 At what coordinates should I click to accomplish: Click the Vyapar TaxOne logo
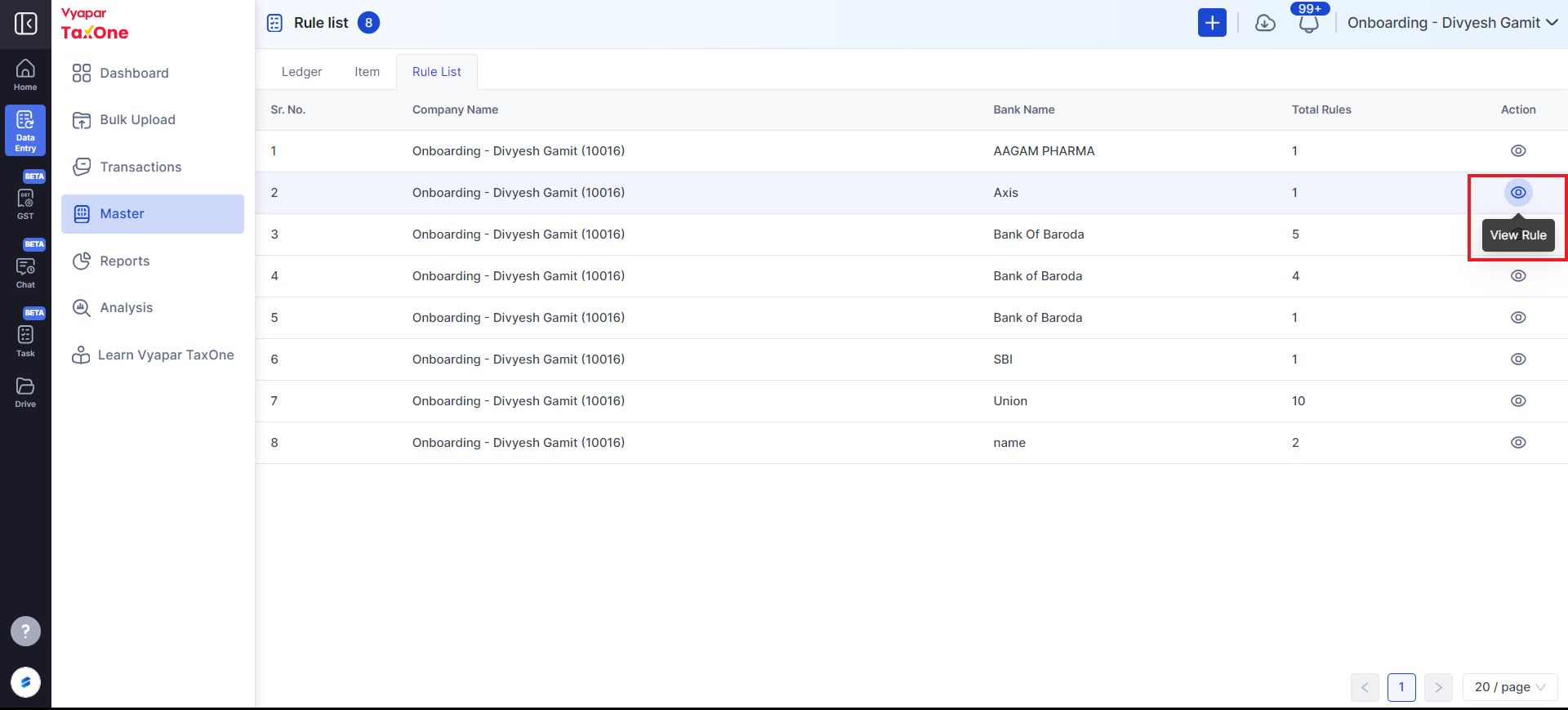click(95, 24)
